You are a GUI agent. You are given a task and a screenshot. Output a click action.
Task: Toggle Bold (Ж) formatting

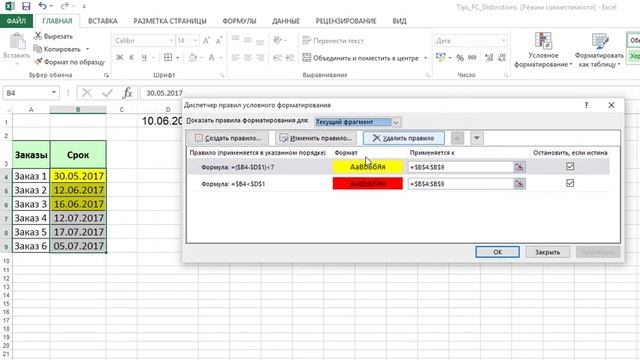(120, 58)
